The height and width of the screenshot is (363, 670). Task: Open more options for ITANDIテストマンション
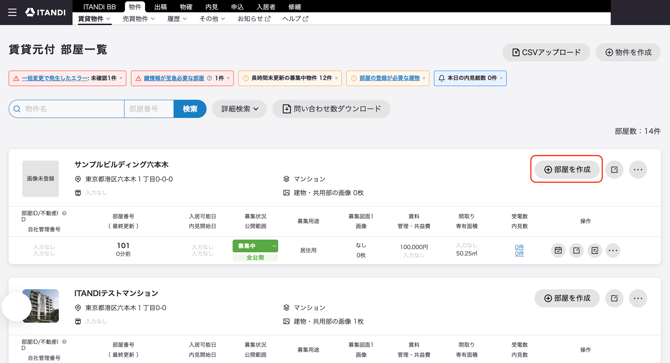638,298
